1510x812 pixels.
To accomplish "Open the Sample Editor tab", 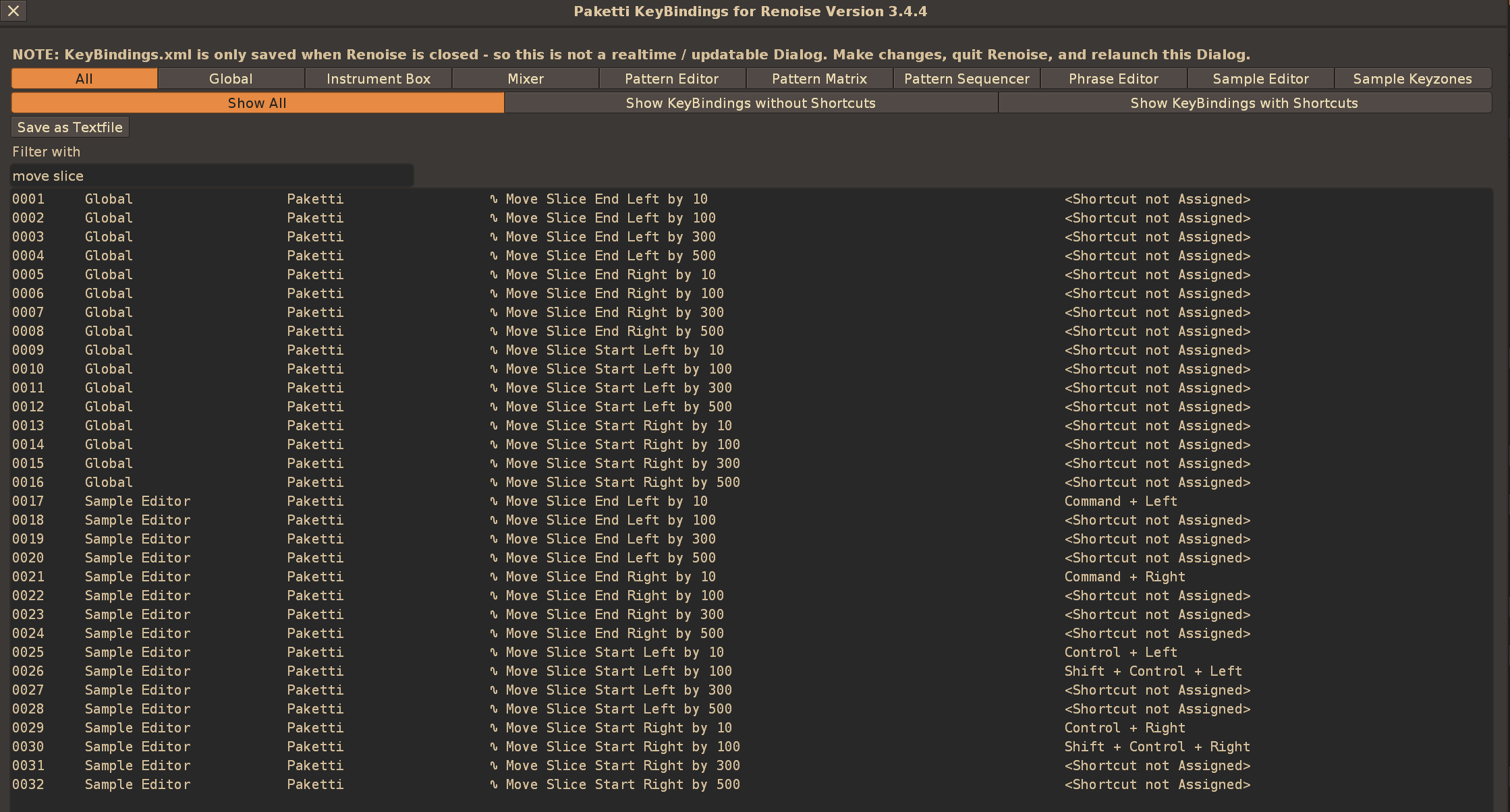I will click(x=1260, y=79).
